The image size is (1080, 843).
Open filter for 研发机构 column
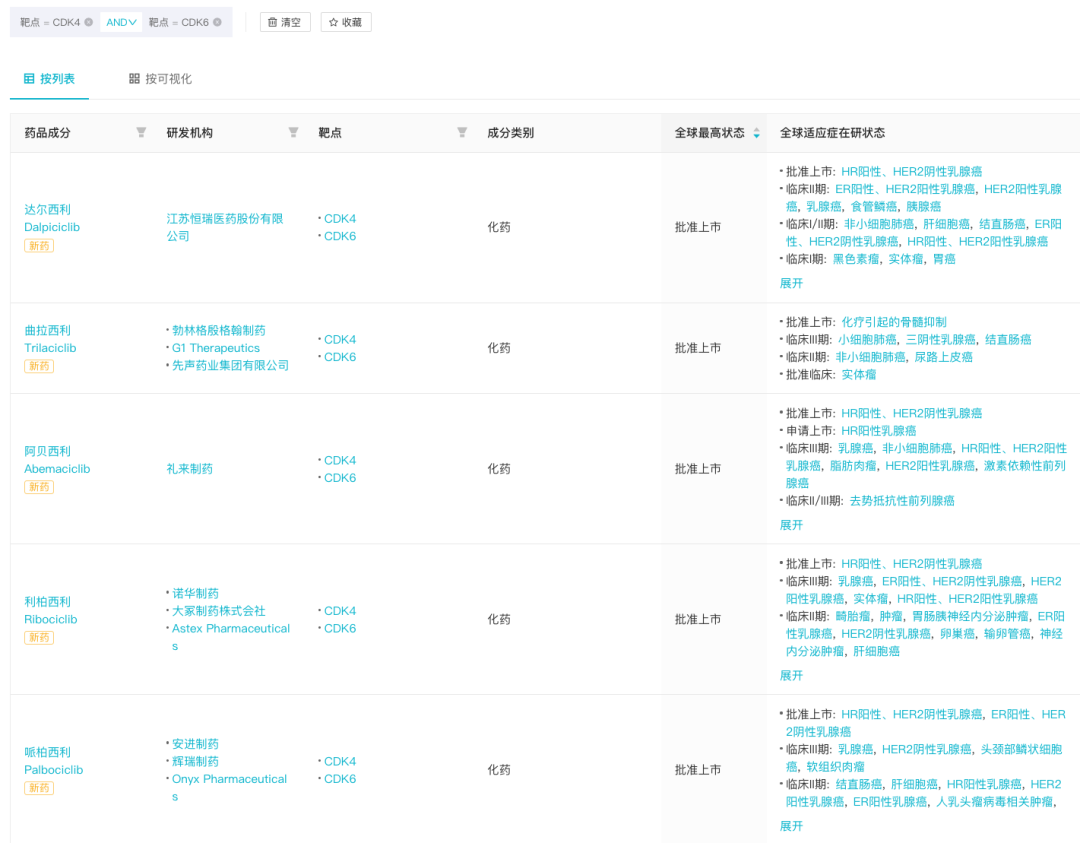pos(293,132)
